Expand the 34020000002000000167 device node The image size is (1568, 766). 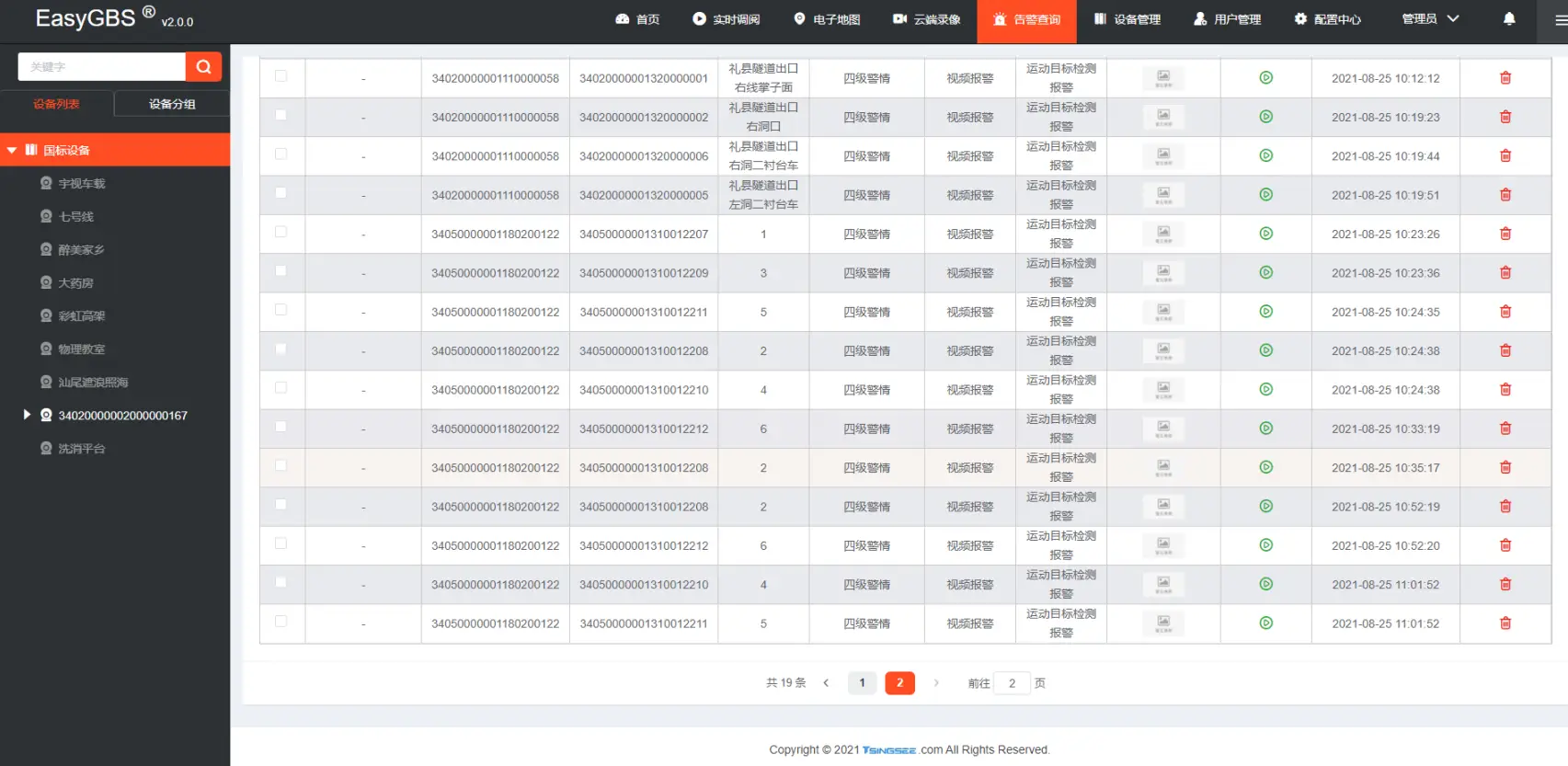click(27, 415)
